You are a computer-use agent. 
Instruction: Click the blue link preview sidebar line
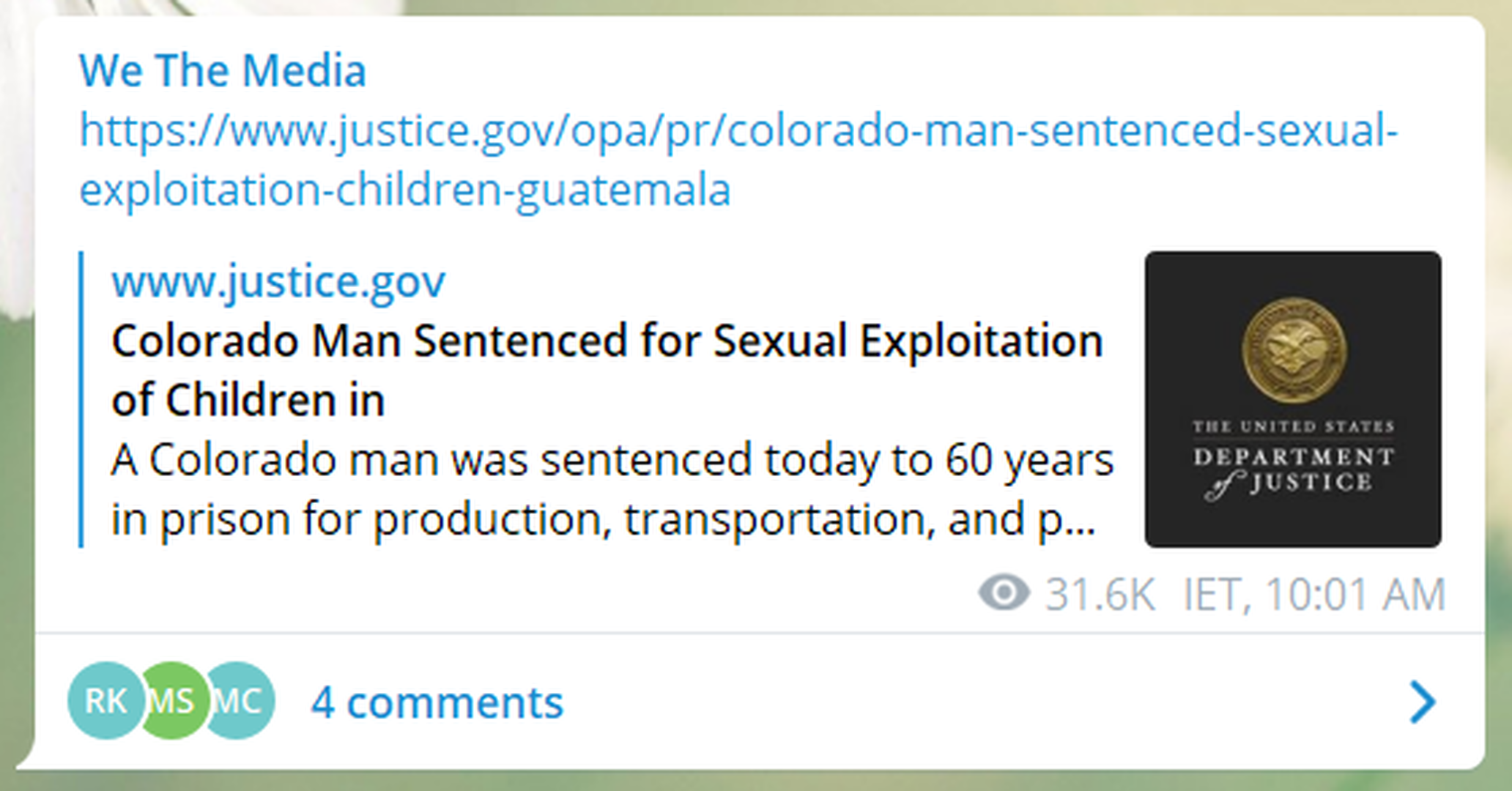81,399
